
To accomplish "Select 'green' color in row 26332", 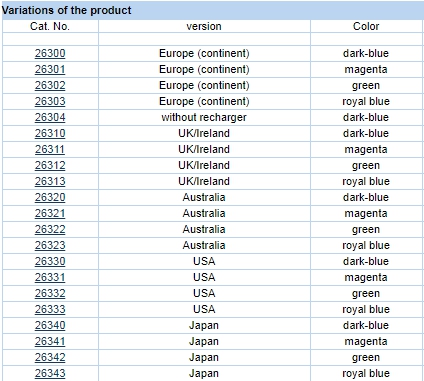I will pos(366,293).
